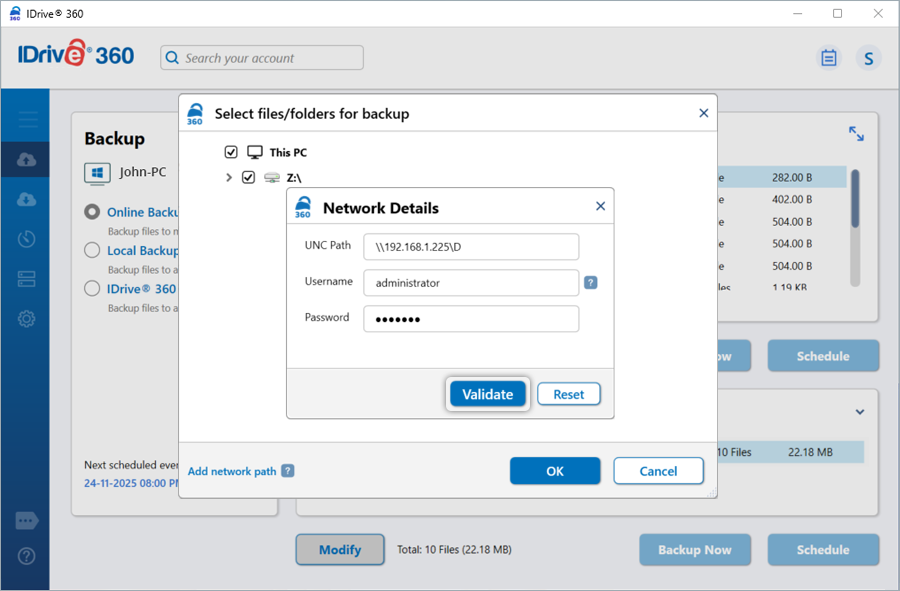The height and width of the screenshot is (591, 900).
Task: Click the Username help icon
Action: [590, 283]
